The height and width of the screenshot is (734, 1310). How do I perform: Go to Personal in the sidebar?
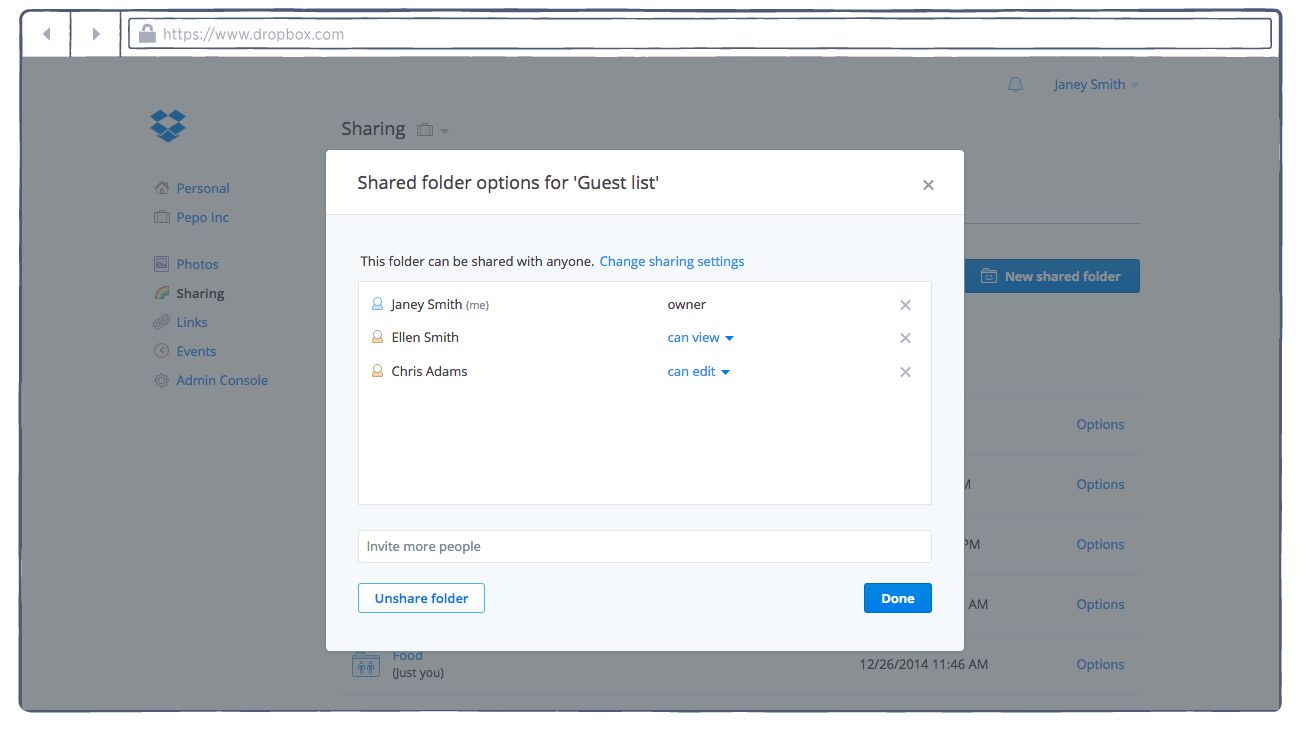(202, 188)
